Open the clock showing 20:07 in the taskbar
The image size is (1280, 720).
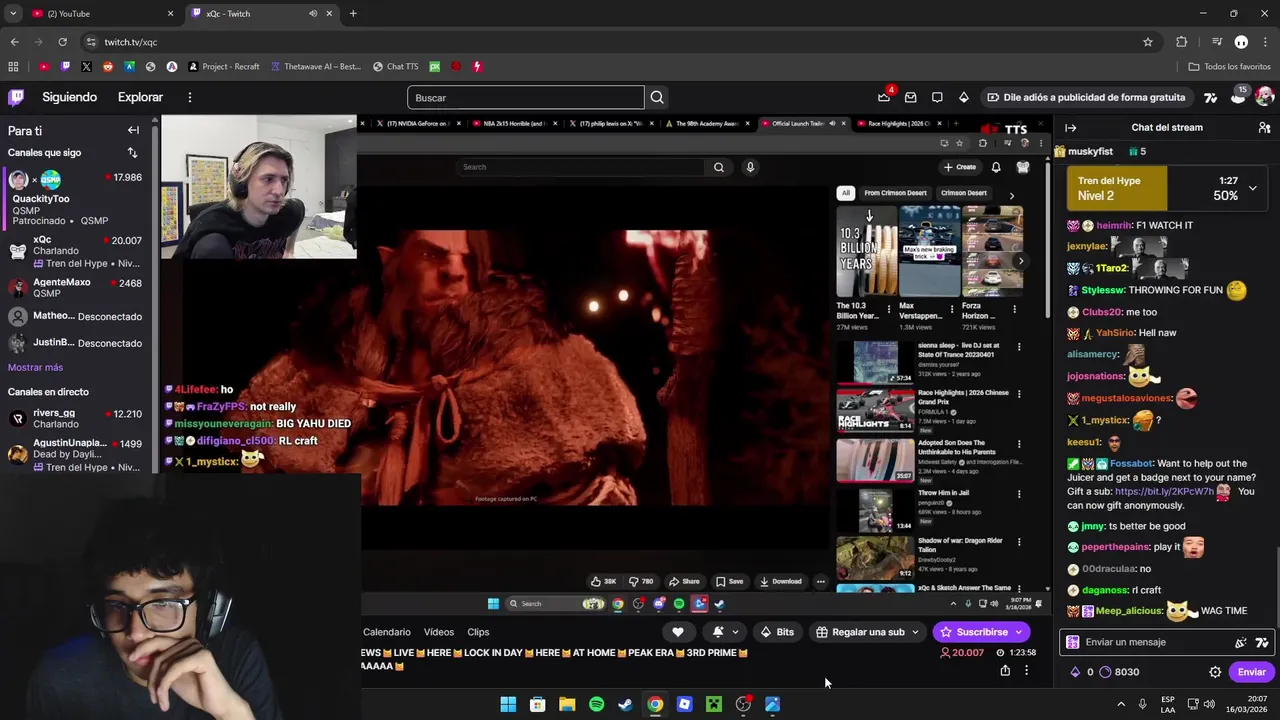(x=1245, y=704)
